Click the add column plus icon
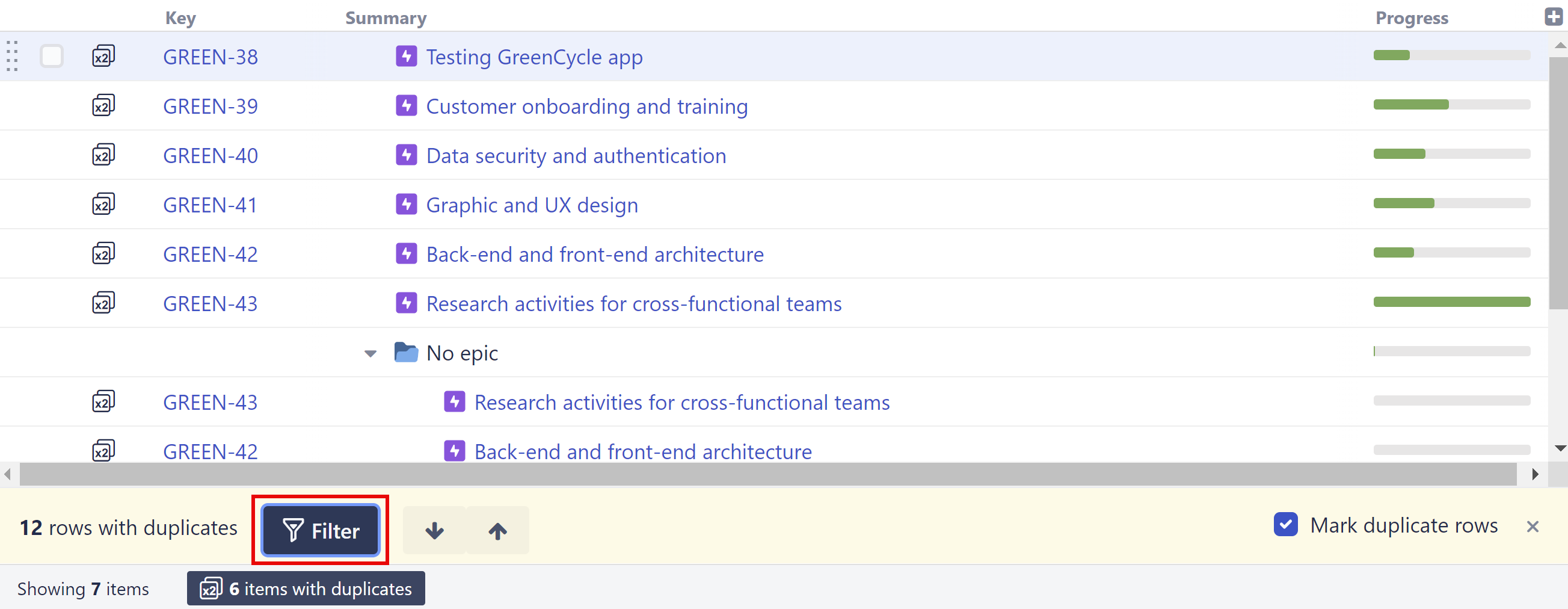The width and height of the screenshot is (1568, 609). 1553,17
